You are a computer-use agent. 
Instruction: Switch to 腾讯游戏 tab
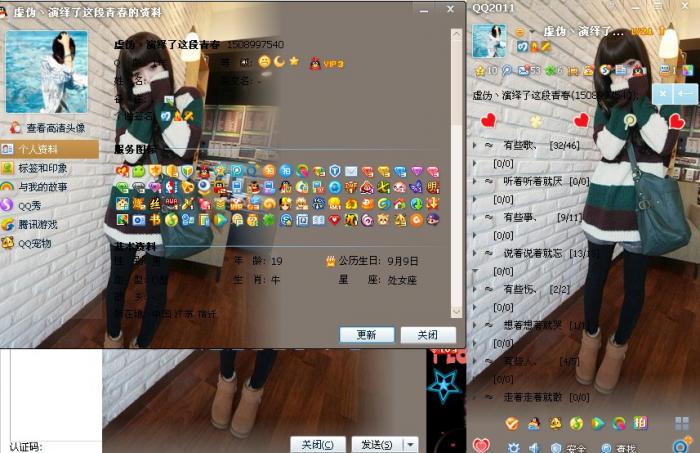tap(50, 224)
